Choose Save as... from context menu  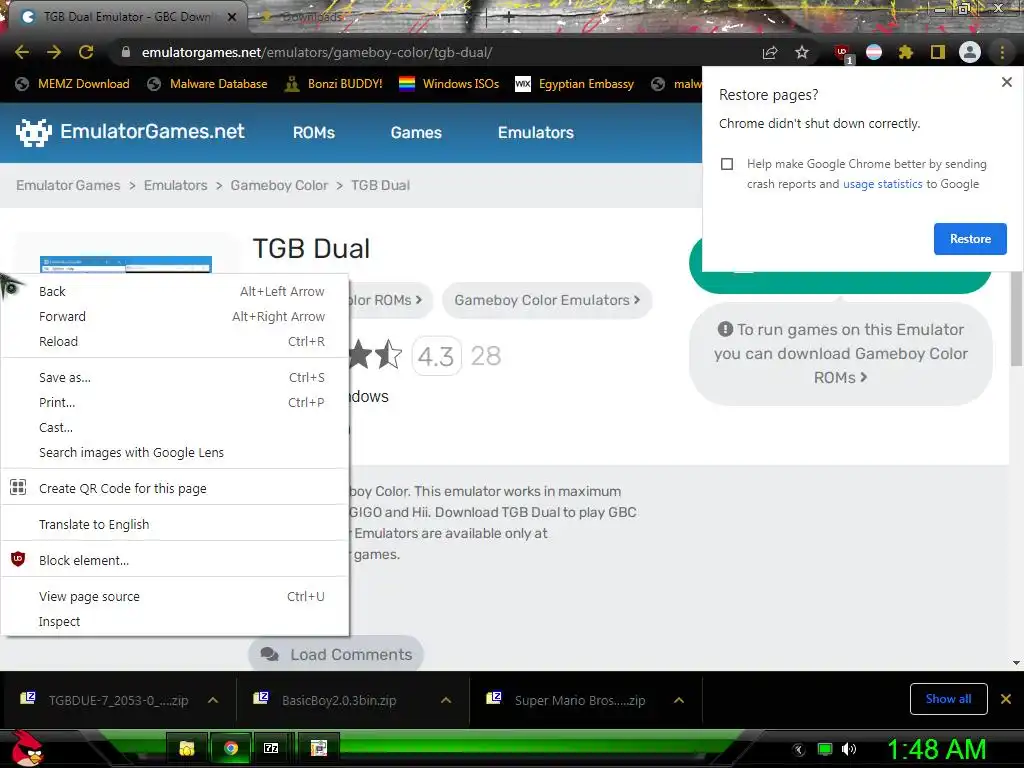tap(175, 377)
